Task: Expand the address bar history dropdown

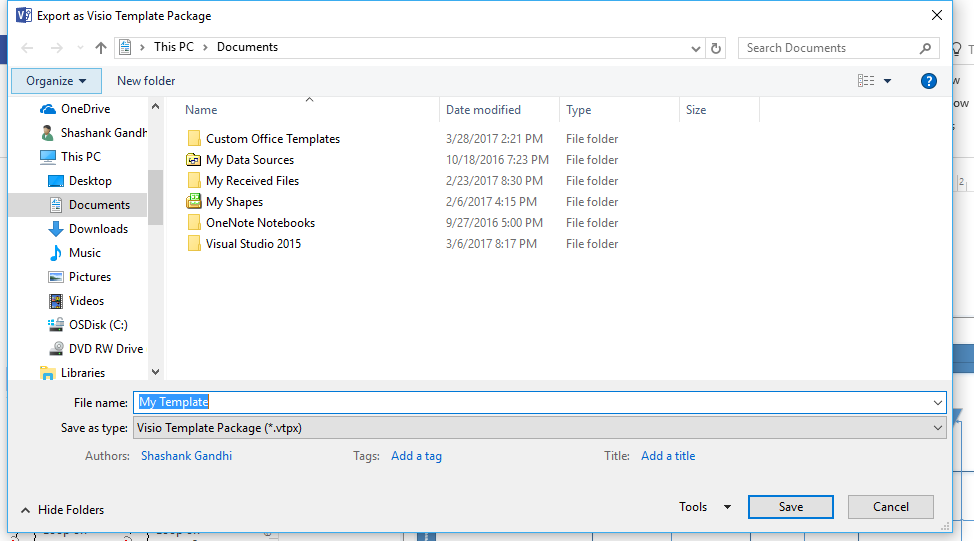Action: (696, 48)
